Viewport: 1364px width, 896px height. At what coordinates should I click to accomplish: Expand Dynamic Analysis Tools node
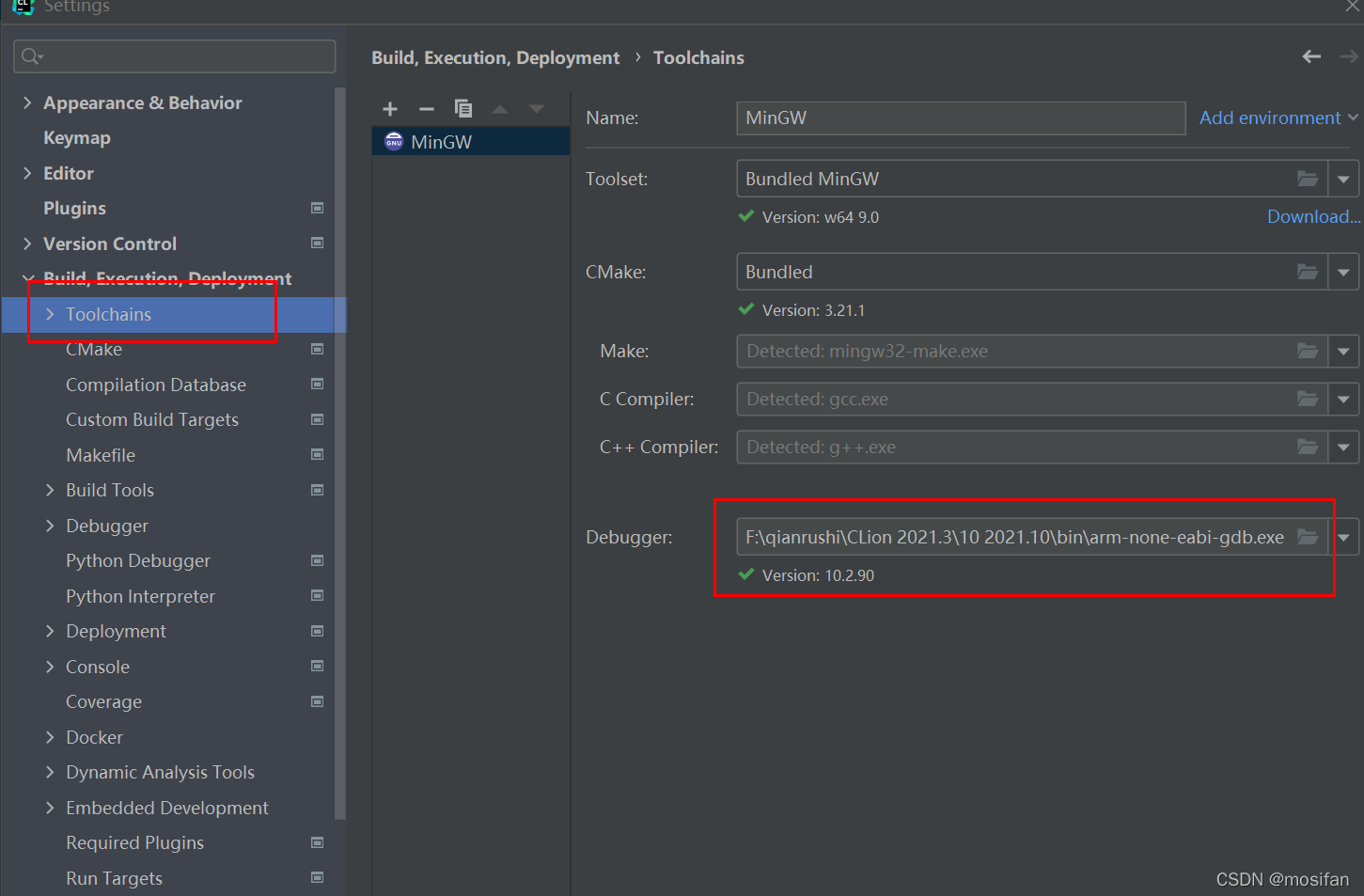(50, 772)
